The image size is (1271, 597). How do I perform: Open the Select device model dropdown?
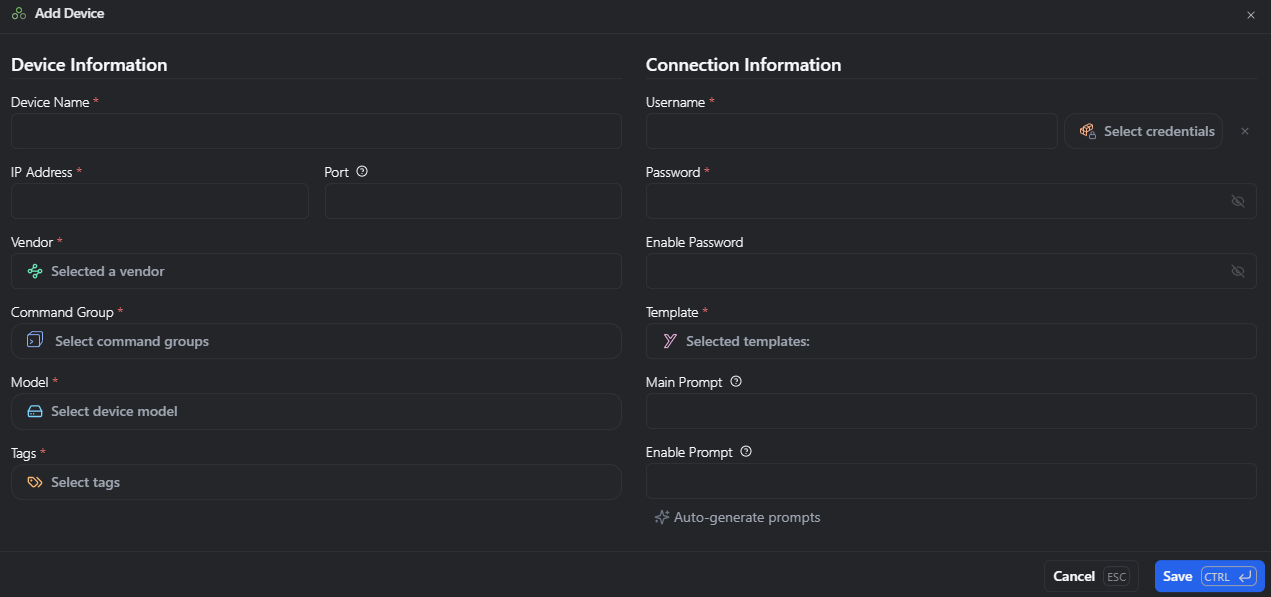pos(316,411)
